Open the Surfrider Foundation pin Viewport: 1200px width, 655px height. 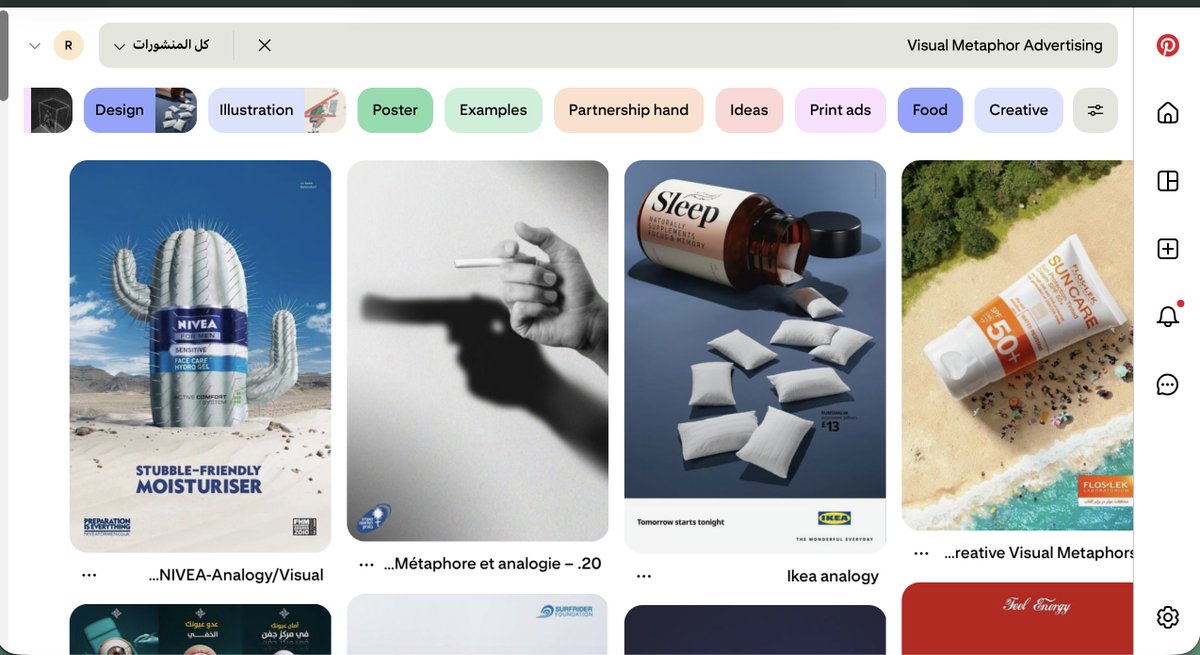coord(477,625)
